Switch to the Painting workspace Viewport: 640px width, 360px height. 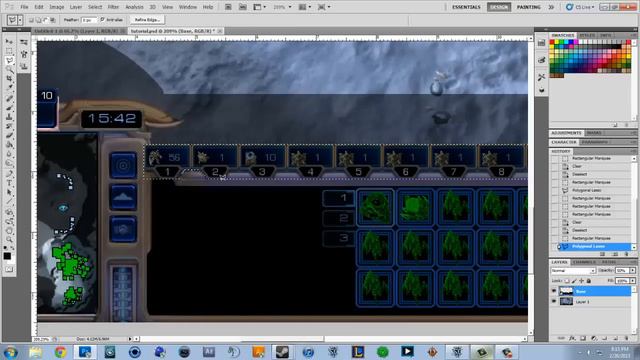click(x=529, y=7)
